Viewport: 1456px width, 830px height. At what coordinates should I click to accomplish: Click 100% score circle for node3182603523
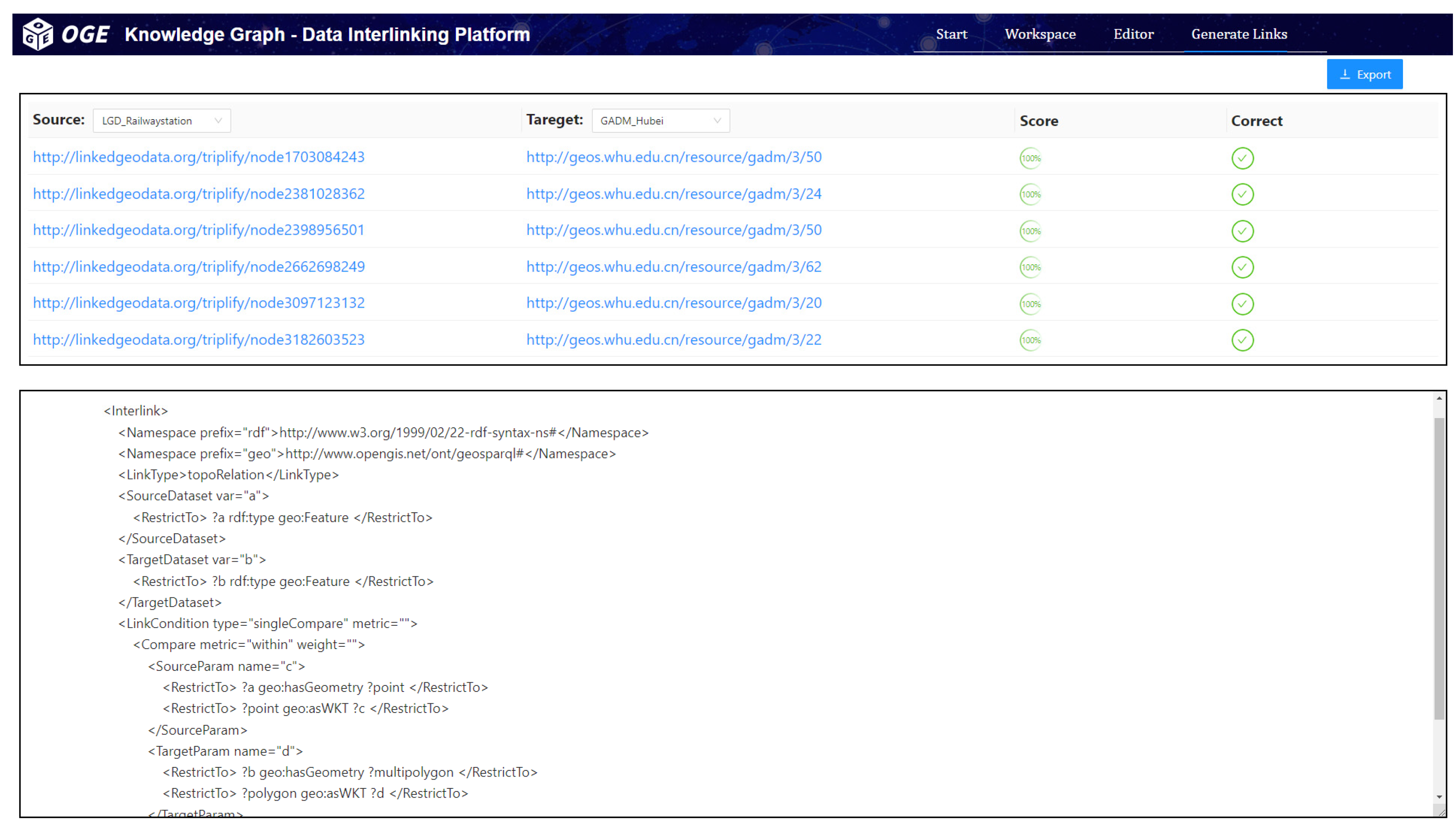pos(1030,341)
